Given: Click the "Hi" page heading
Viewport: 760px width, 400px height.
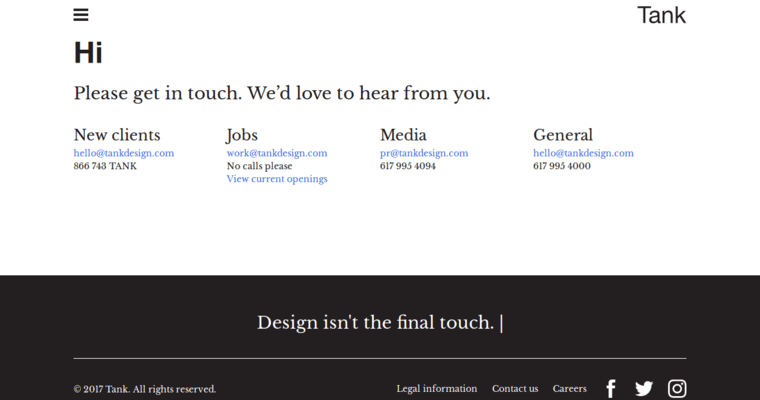Looking at the screenshot, I should pos(88,53).
